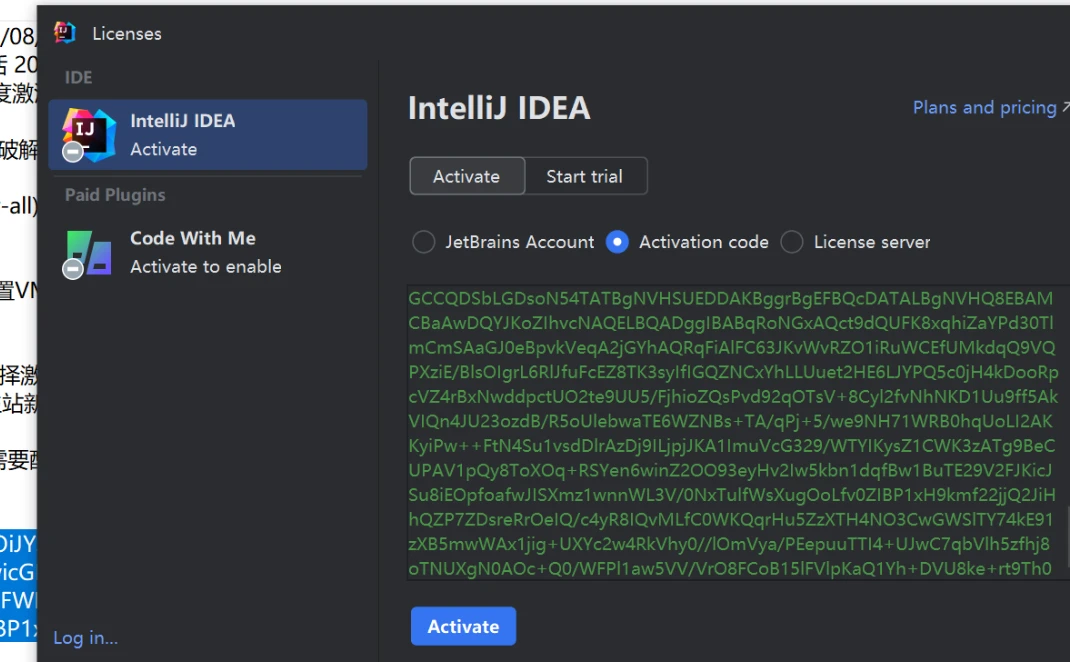Select the IntelliJ IDEA Activate list entry
The width and height of the screenshot is (1070, 662).
pyautogui.click(x=207, y=134)
